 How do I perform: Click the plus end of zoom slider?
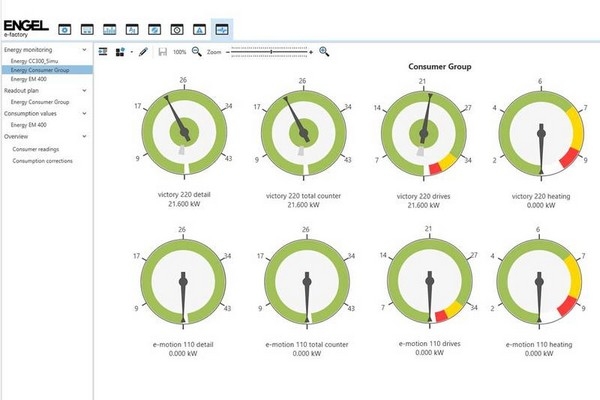(311, 52)
